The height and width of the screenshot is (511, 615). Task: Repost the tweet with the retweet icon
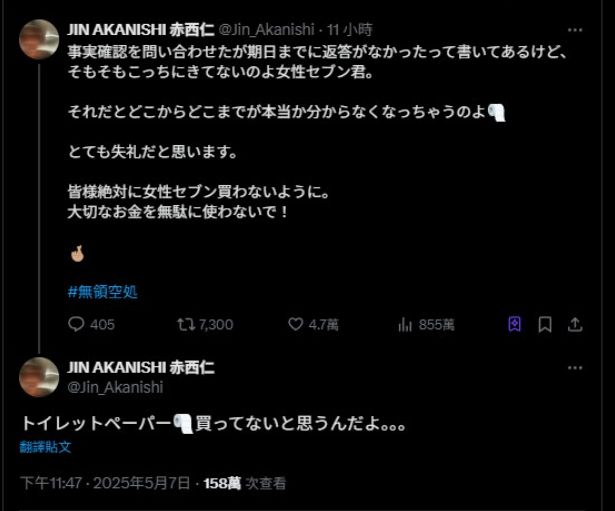click(x=186, y=324)
